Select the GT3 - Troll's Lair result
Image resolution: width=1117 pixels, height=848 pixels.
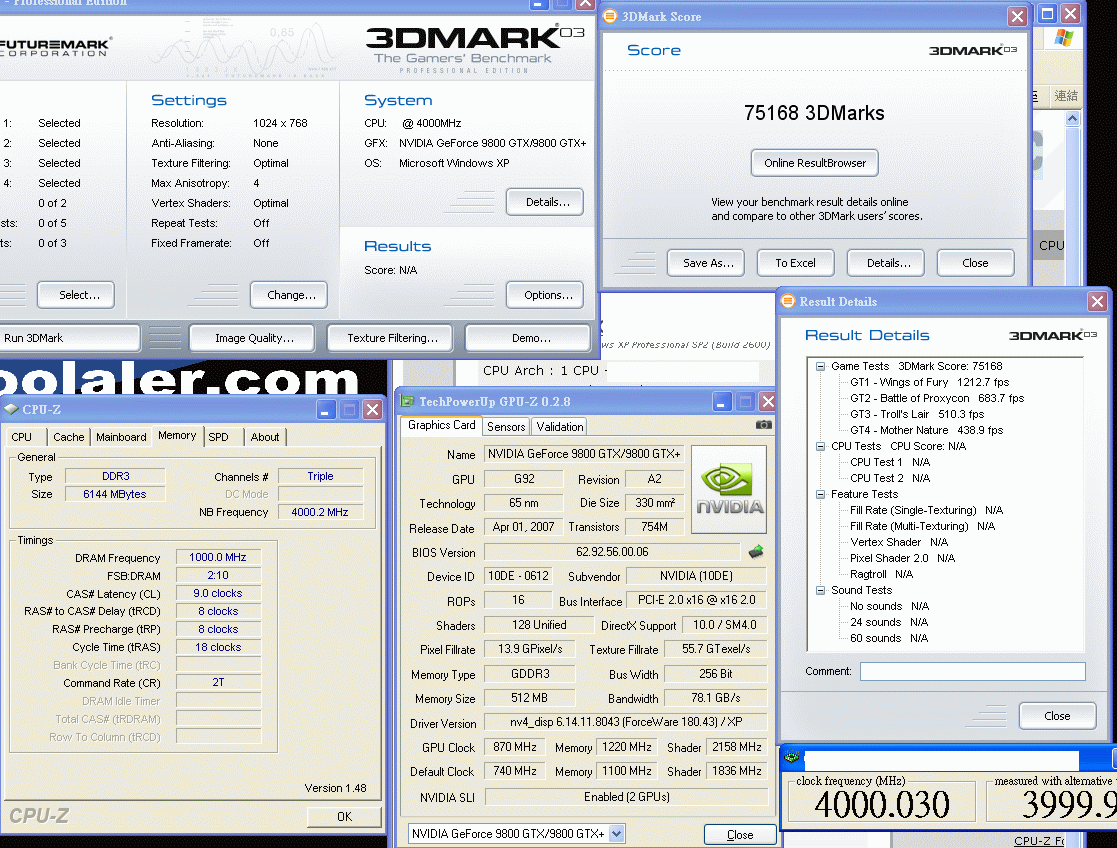tap(917, 414)
